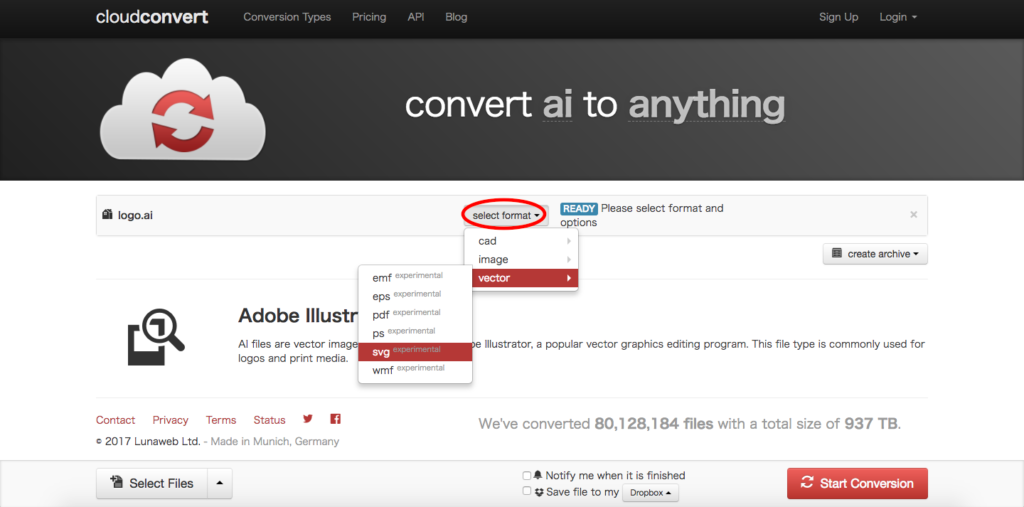Expand the image format submenu

pos(521,259)
